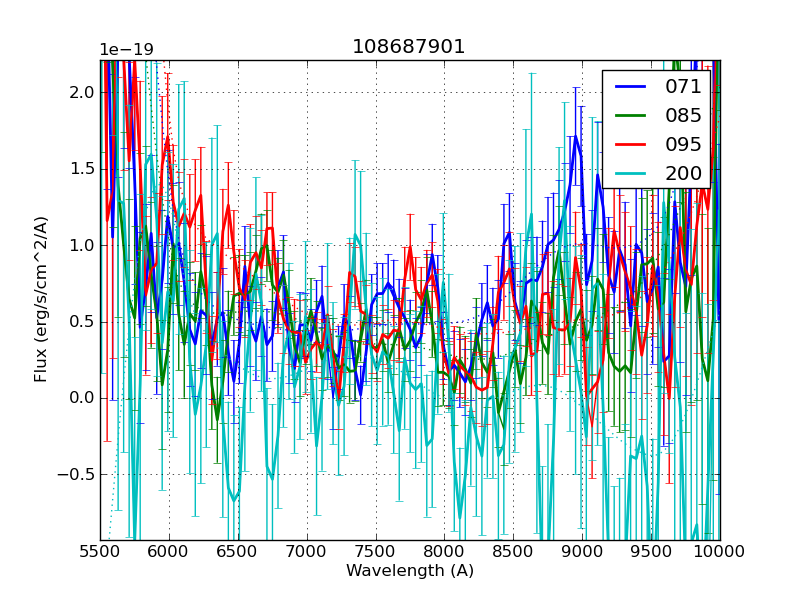
Task: Click the 0.0 y-axis tick label
Action: [x=81, y=398]
